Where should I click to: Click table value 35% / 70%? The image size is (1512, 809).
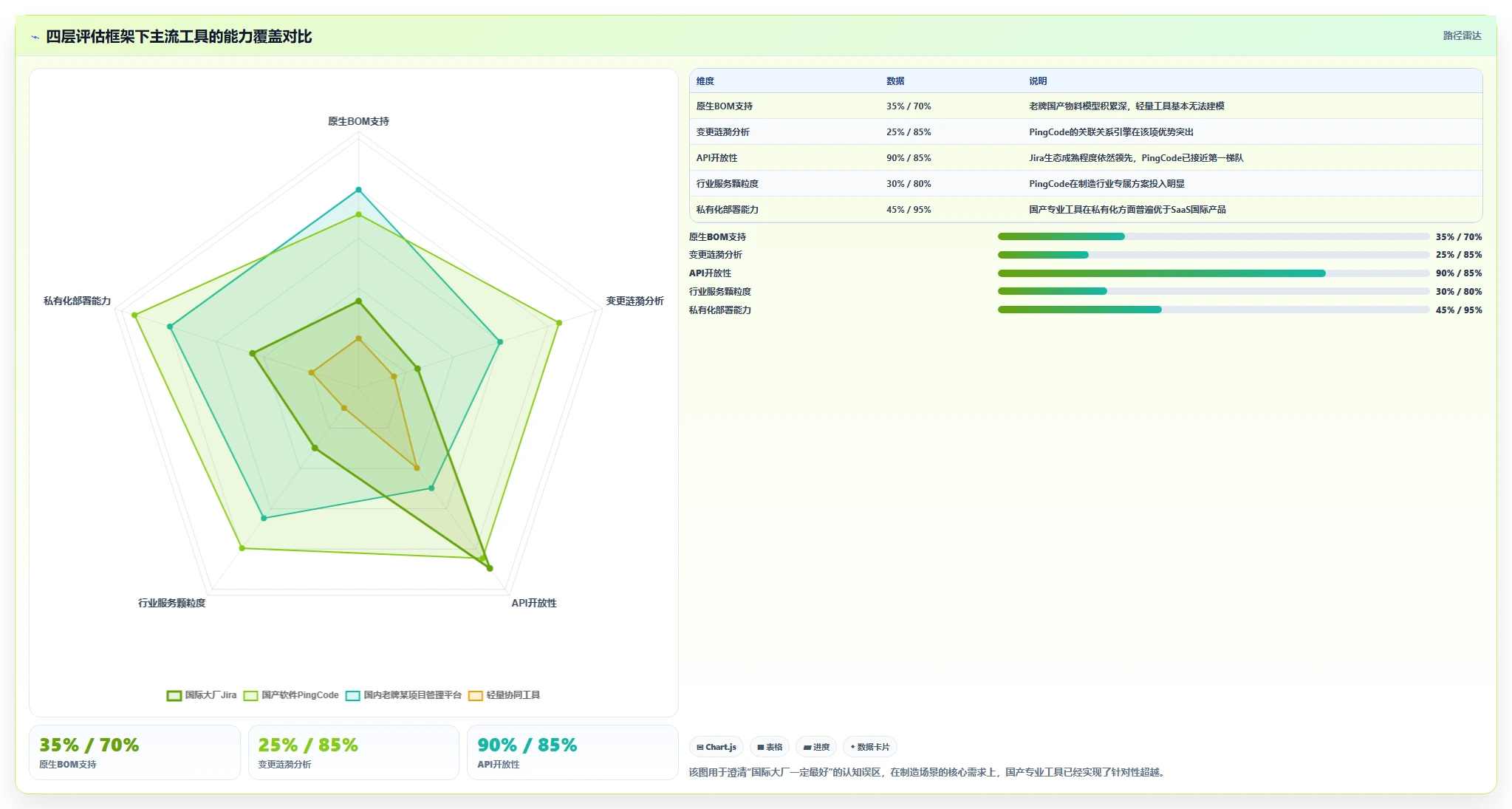pos(909,106)
